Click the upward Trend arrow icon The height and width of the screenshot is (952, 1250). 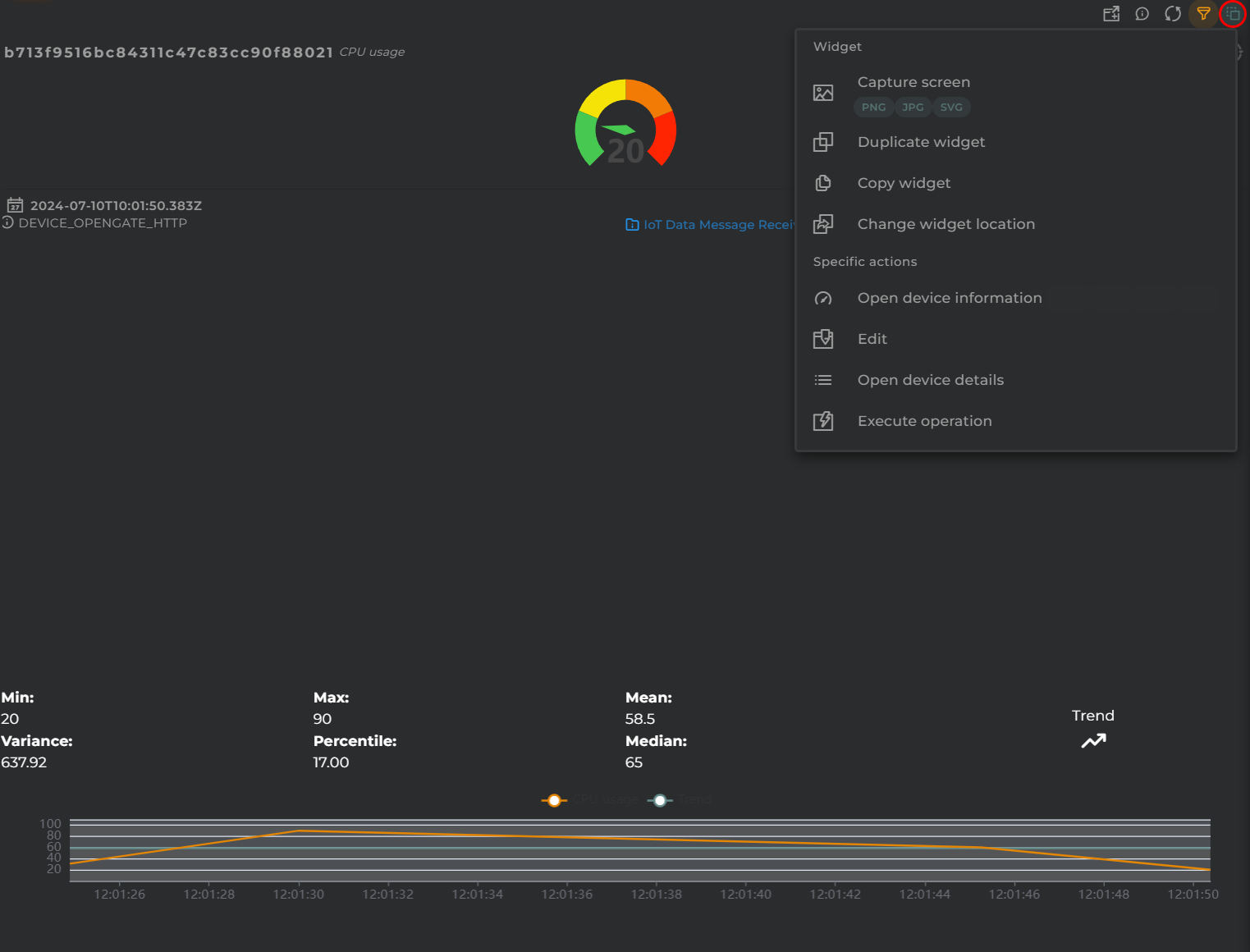coord(1093,741)
